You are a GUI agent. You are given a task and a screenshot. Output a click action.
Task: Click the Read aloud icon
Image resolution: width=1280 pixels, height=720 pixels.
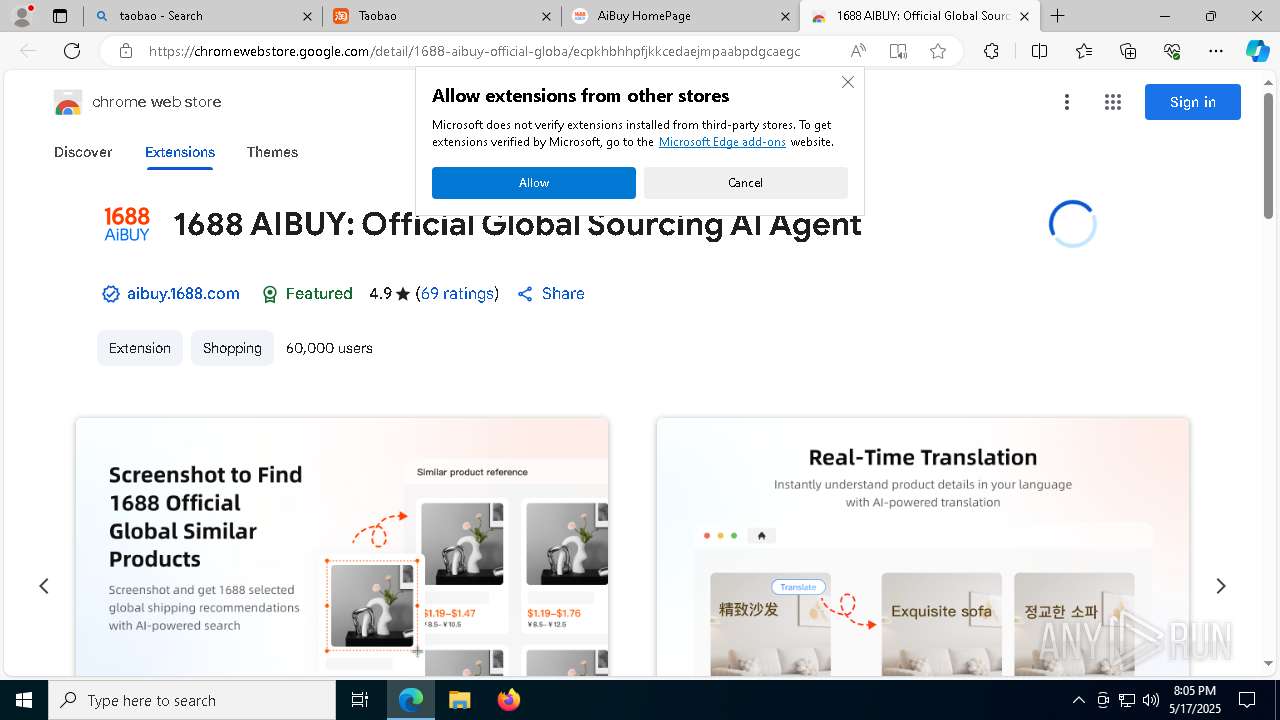[x=858, y=51]
